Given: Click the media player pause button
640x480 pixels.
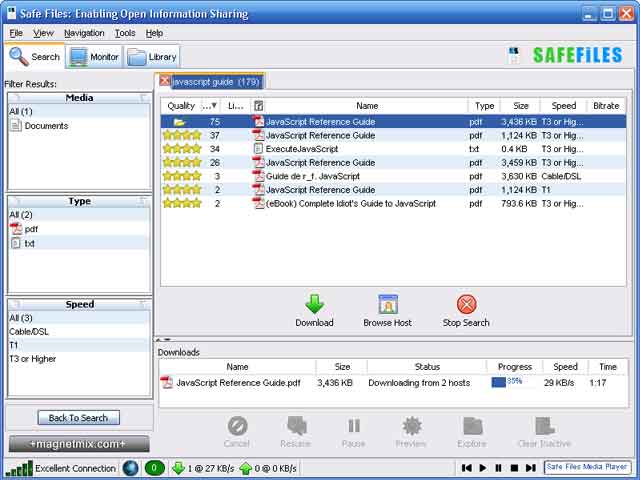Looking at the screenshot, I should 498,468.
